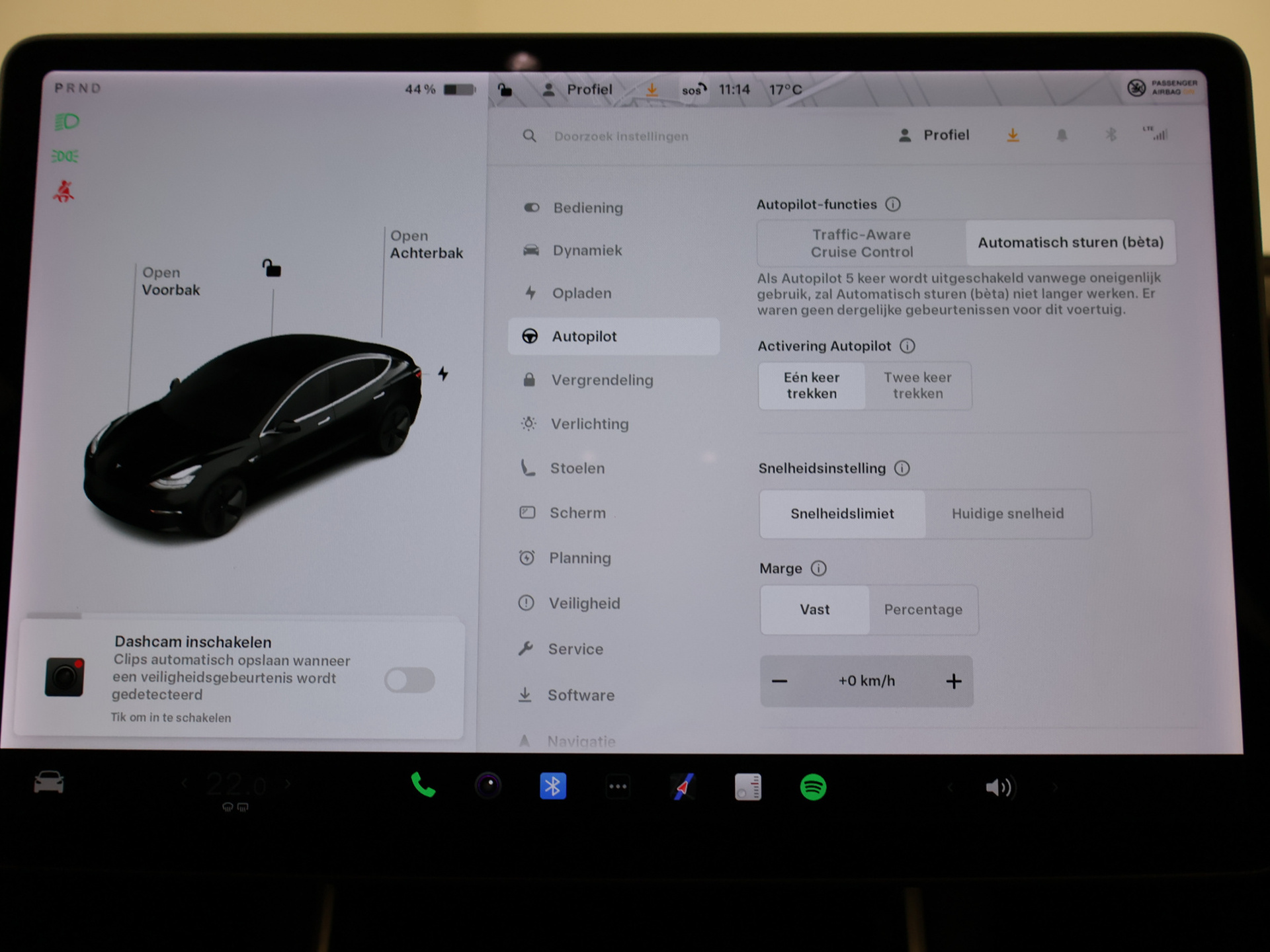Open the Vergrendeling settings tab
The width and height of the screenshot is (1270, 952).
tap(601, 380)
